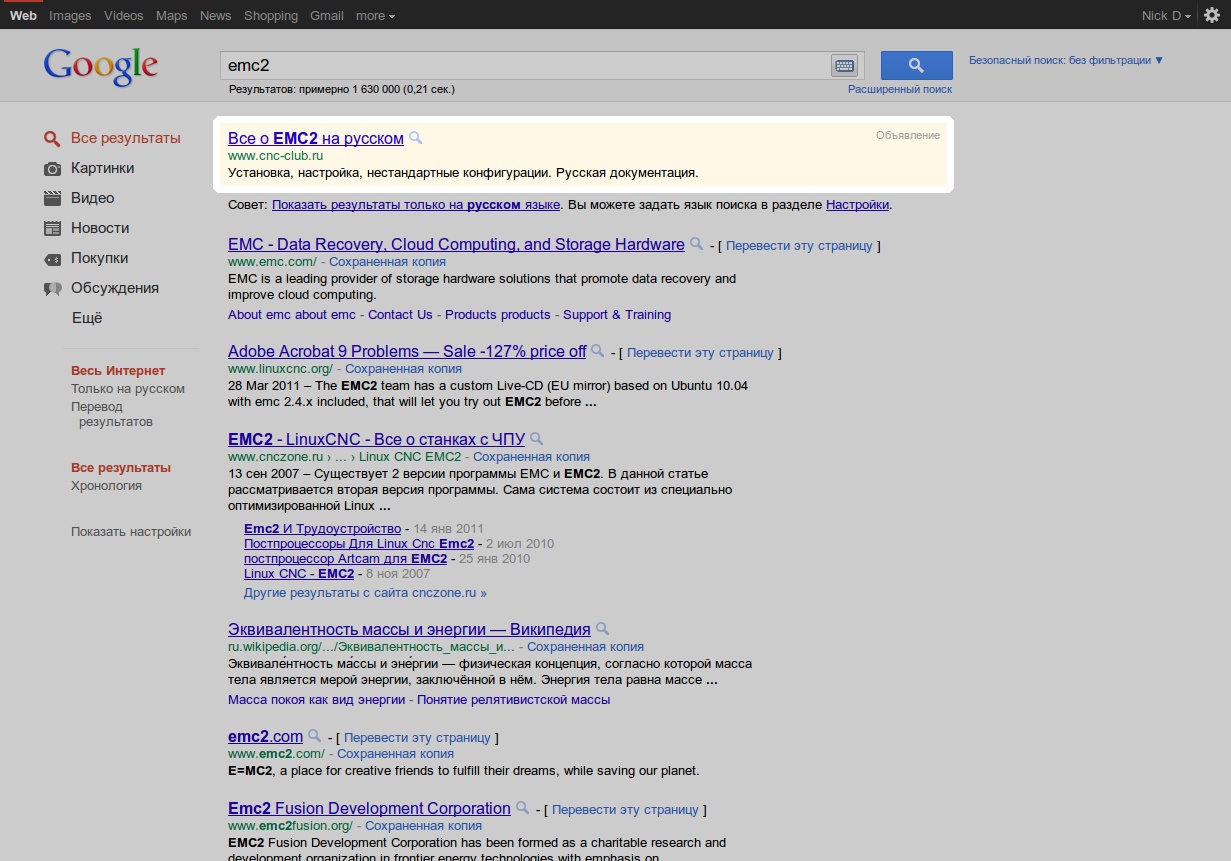Viewport: 1231px width, 861px height.
Task: Select Только на русском filter
Action: [128, 389]
